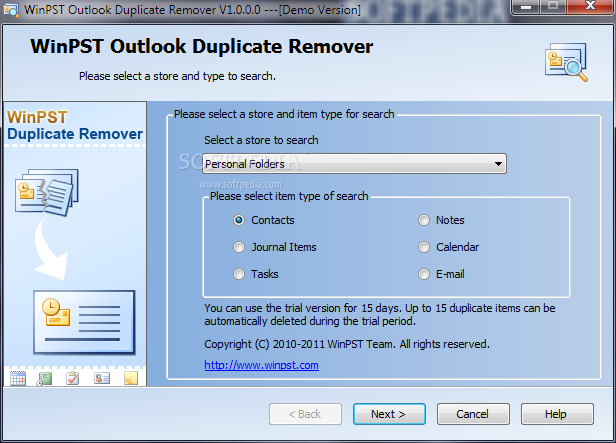
Task: Click the tasks clipboard icon in sidebar strip
Action: click(x=73, y=378)
